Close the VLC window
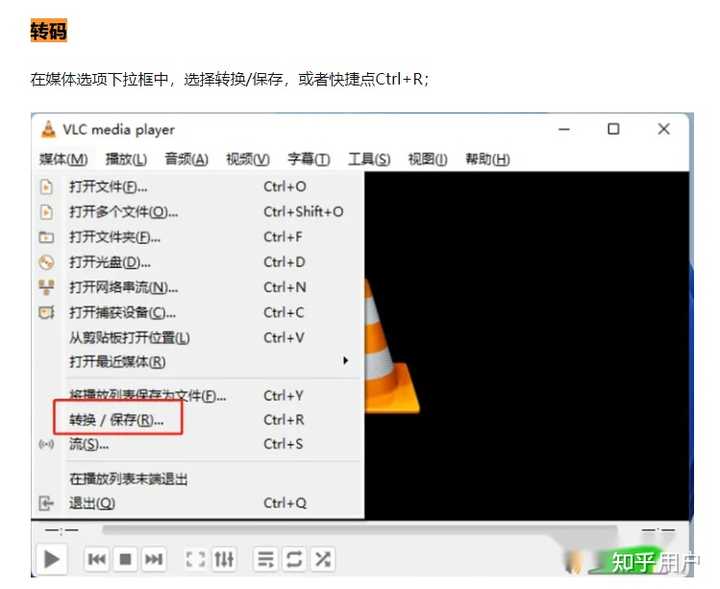Viewport: 720px width, 589px height. pyautogui.click(x=664, y=129)
